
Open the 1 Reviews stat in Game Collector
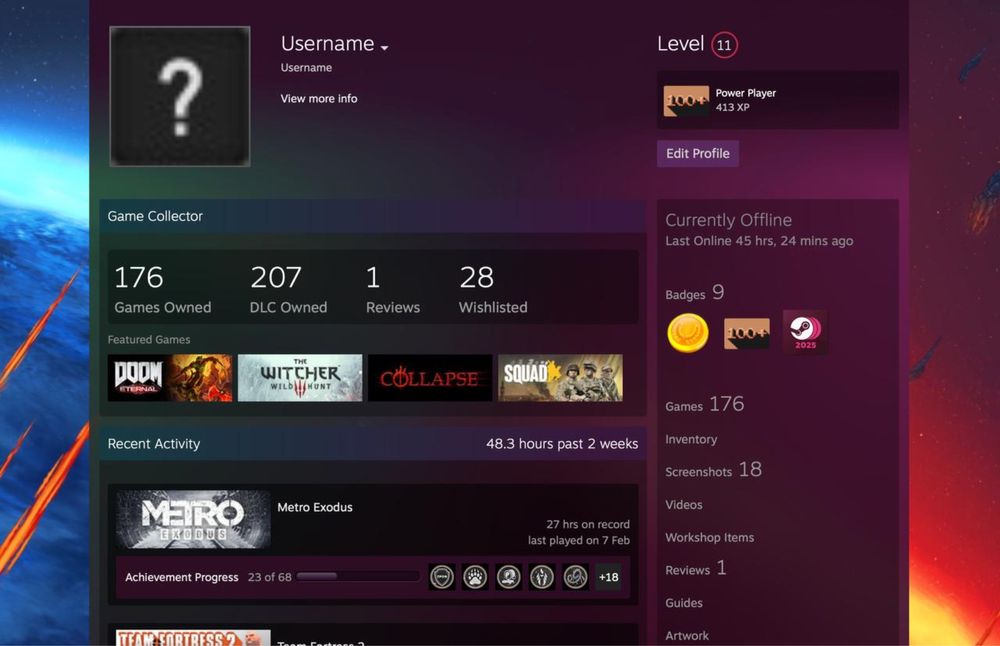(393, 289)
